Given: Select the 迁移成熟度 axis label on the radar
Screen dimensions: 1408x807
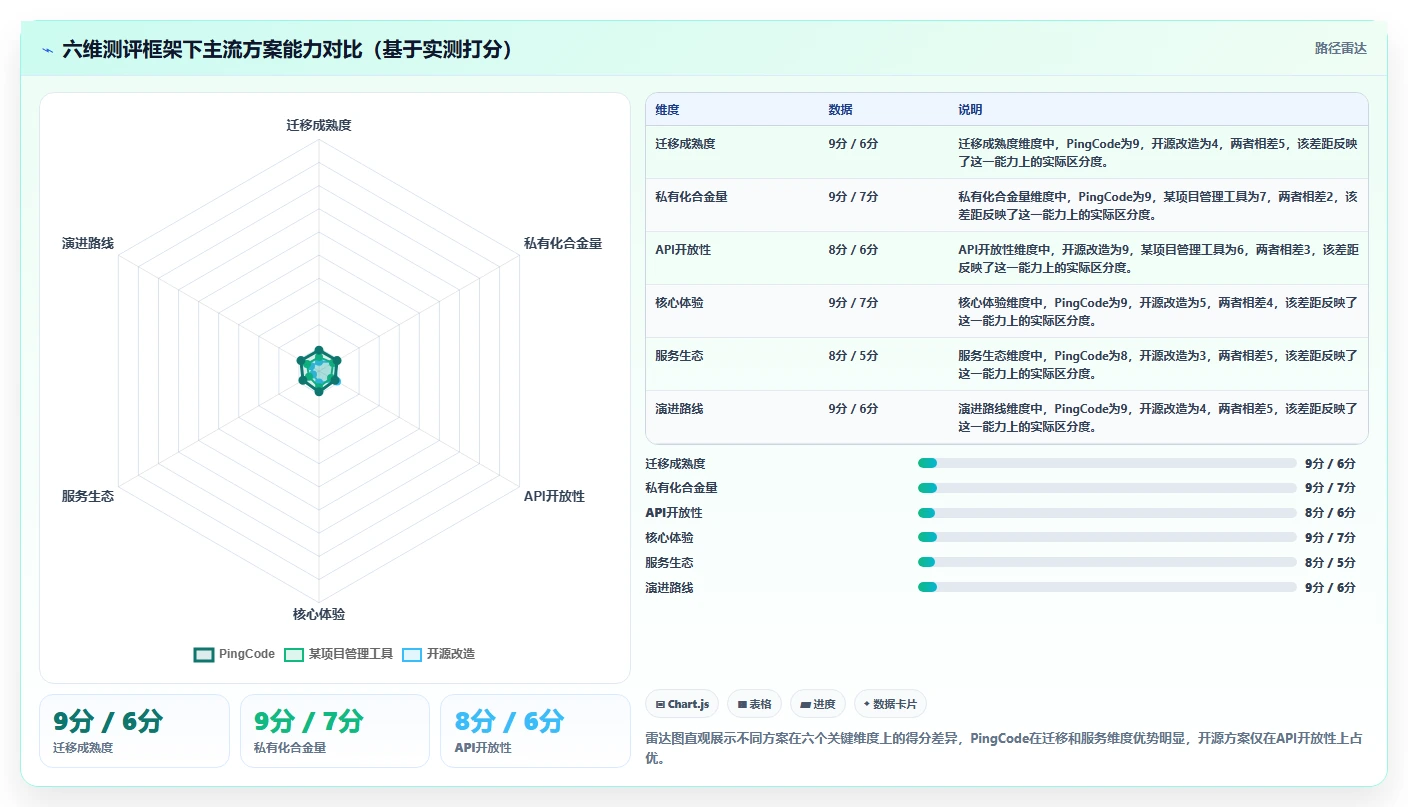Looking at the screenshot, I should [x=319, y=125].
